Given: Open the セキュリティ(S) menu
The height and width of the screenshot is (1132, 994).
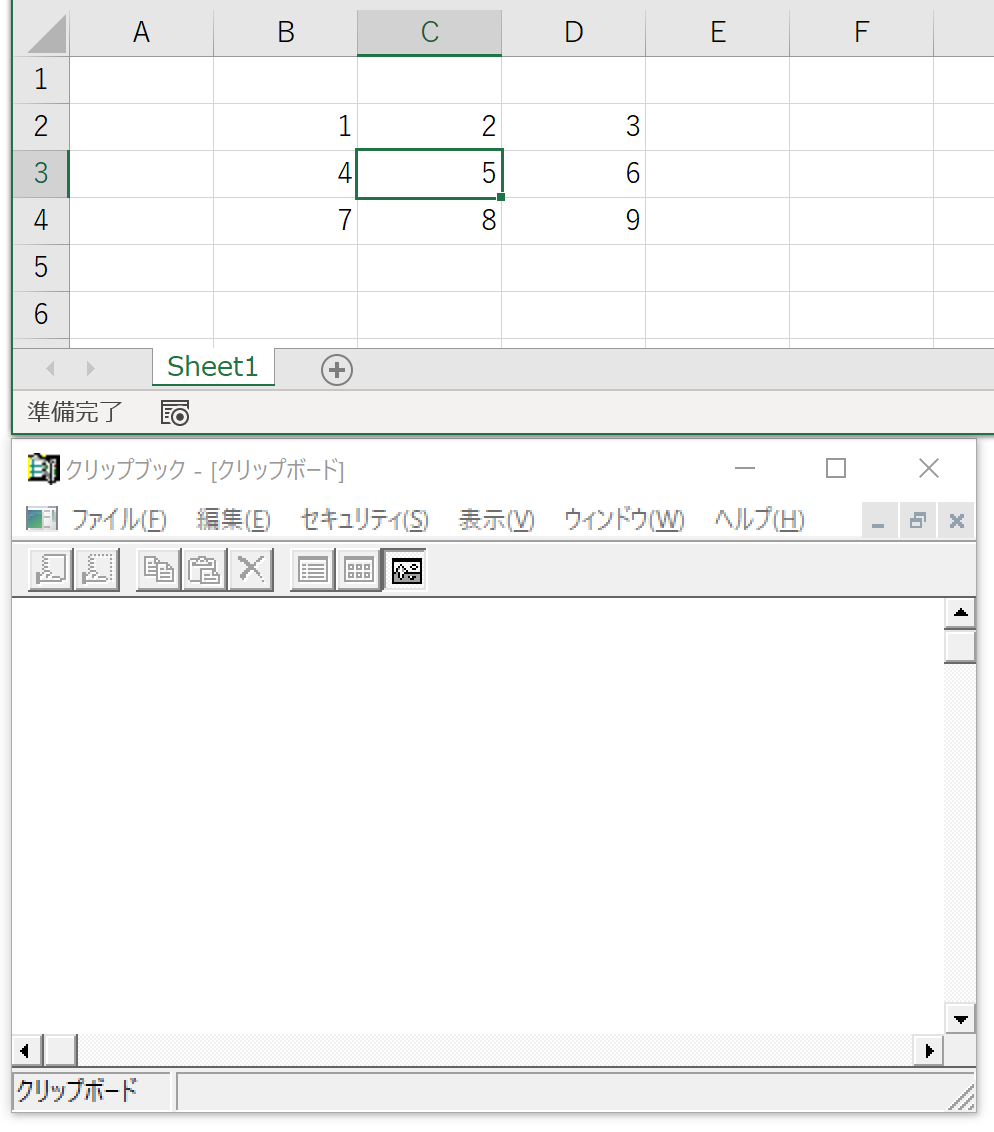Looking at the screenshot, I should [x=365, y=519].
